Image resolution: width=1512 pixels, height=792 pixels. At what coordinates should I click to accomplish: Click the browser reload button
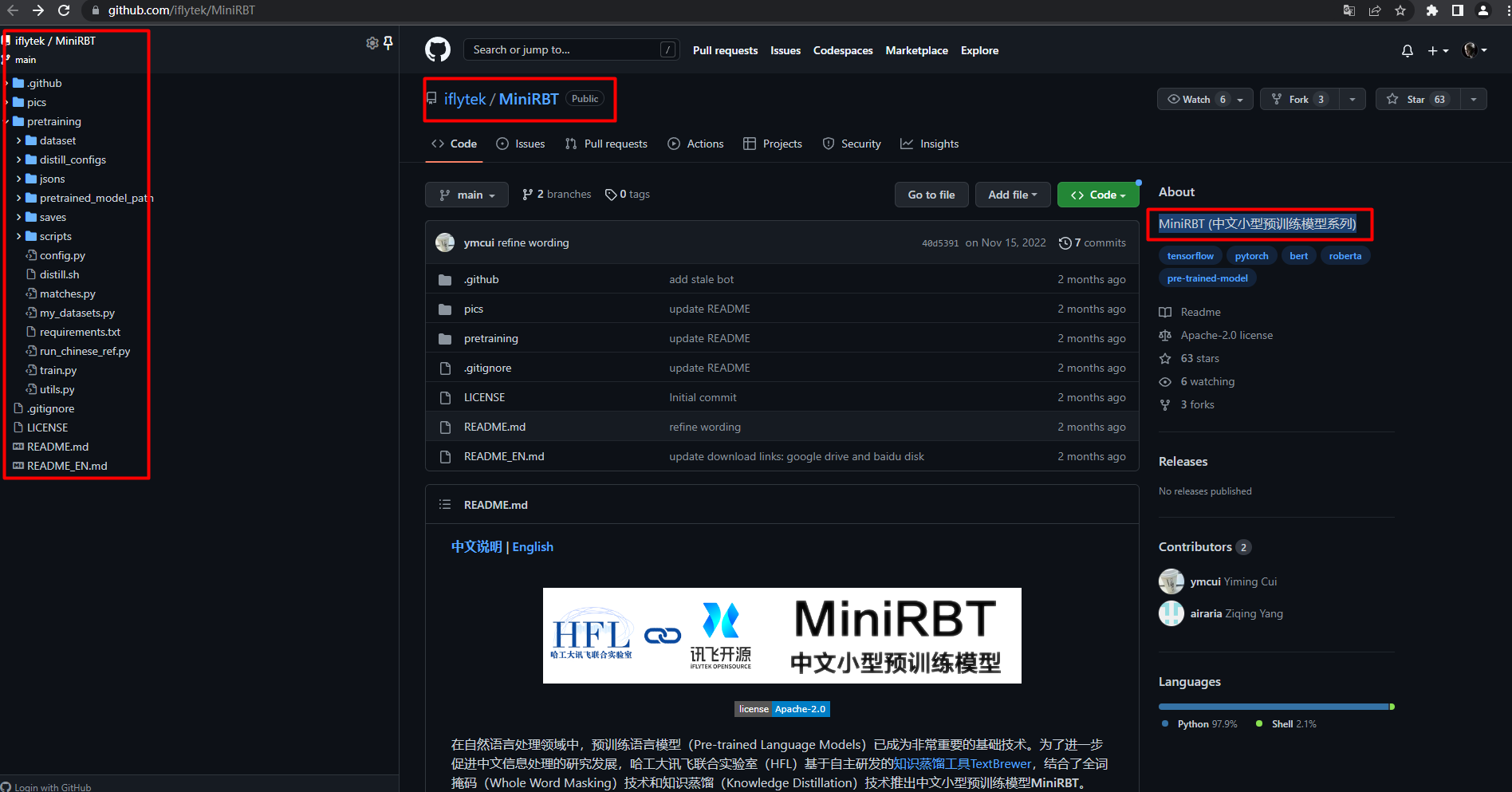(x=64, y=10)
